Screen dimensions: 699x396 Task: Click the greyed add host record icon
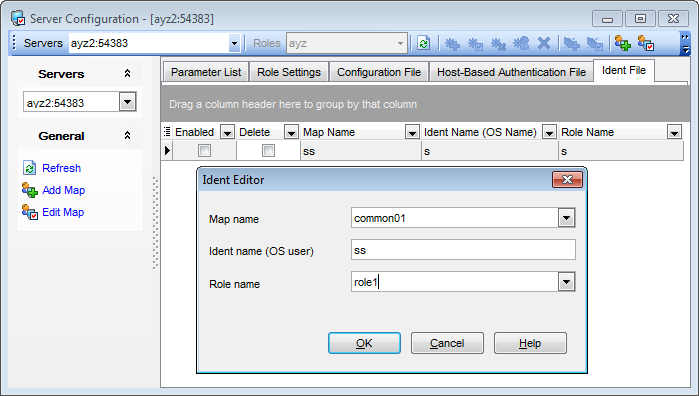pyautogui.click(x=572, y=43)
